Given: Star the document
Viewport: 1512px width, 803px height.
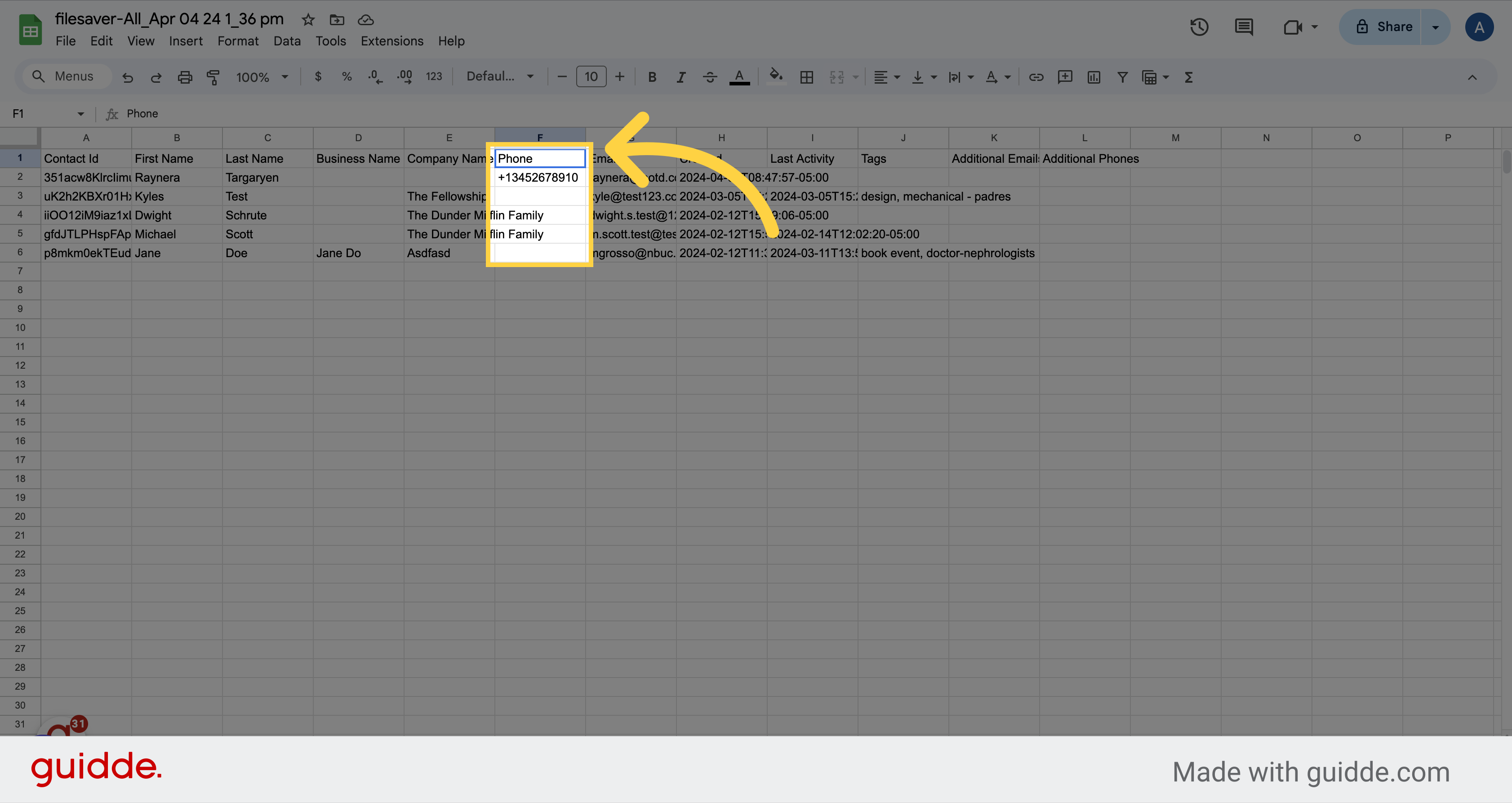Looking at the screenshot, I should point(308,20).
